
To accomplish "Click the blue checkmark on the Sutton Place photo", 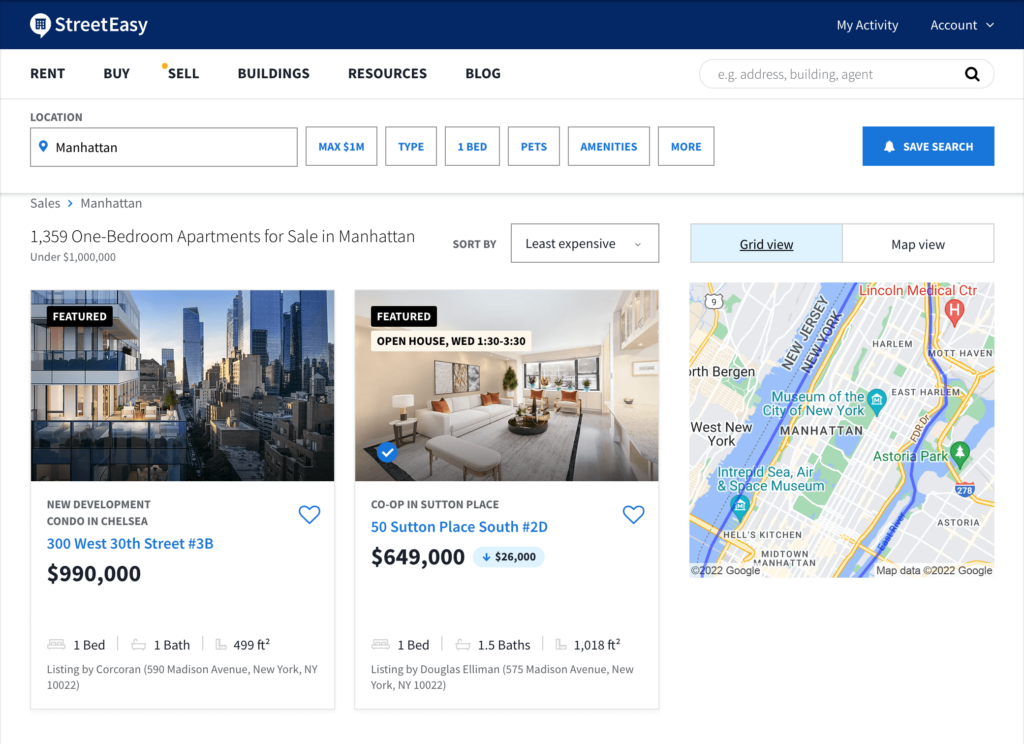I will pyautogui.click(x=386, y=453).
